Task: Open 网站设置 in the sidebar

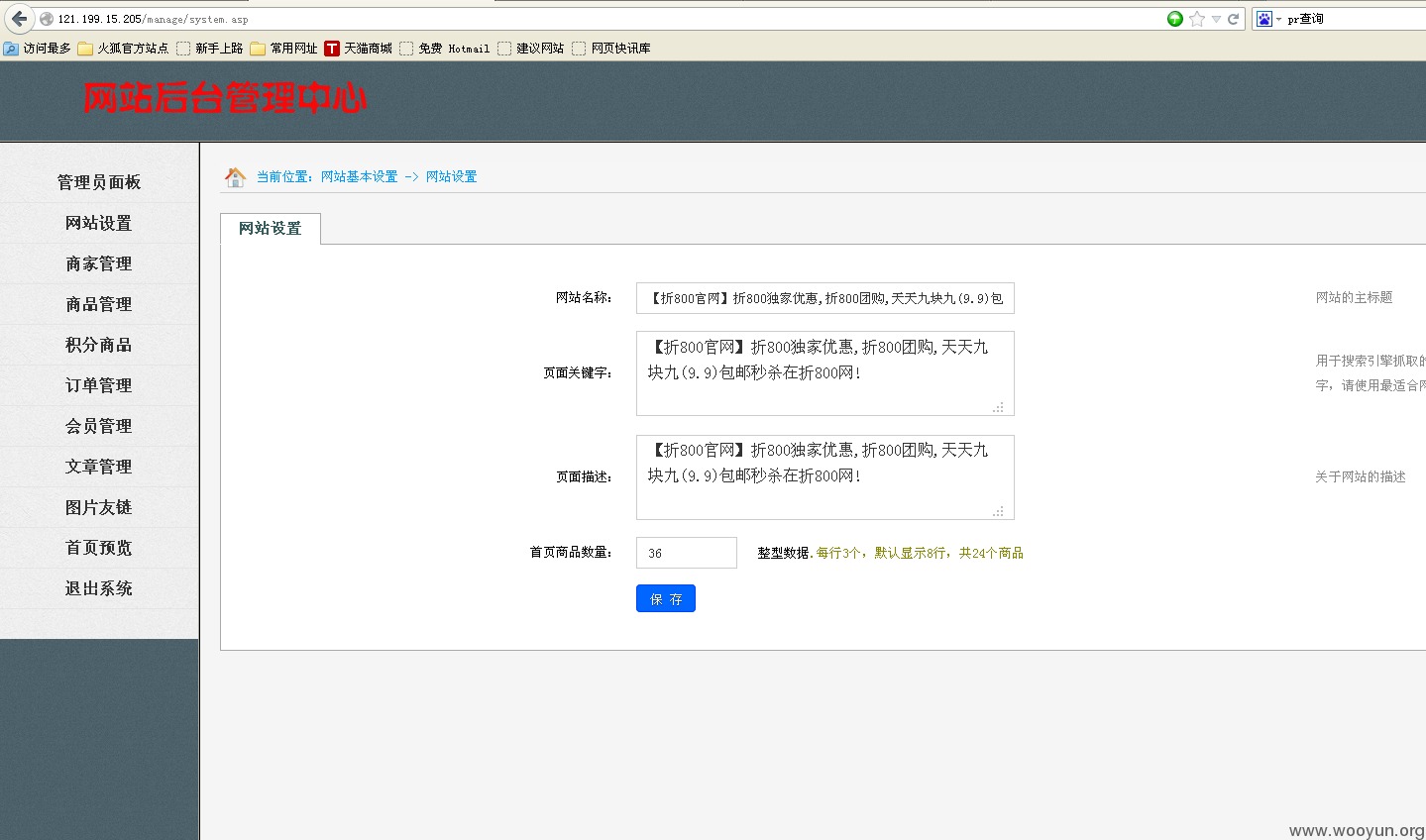Action: tap(99, 223)
